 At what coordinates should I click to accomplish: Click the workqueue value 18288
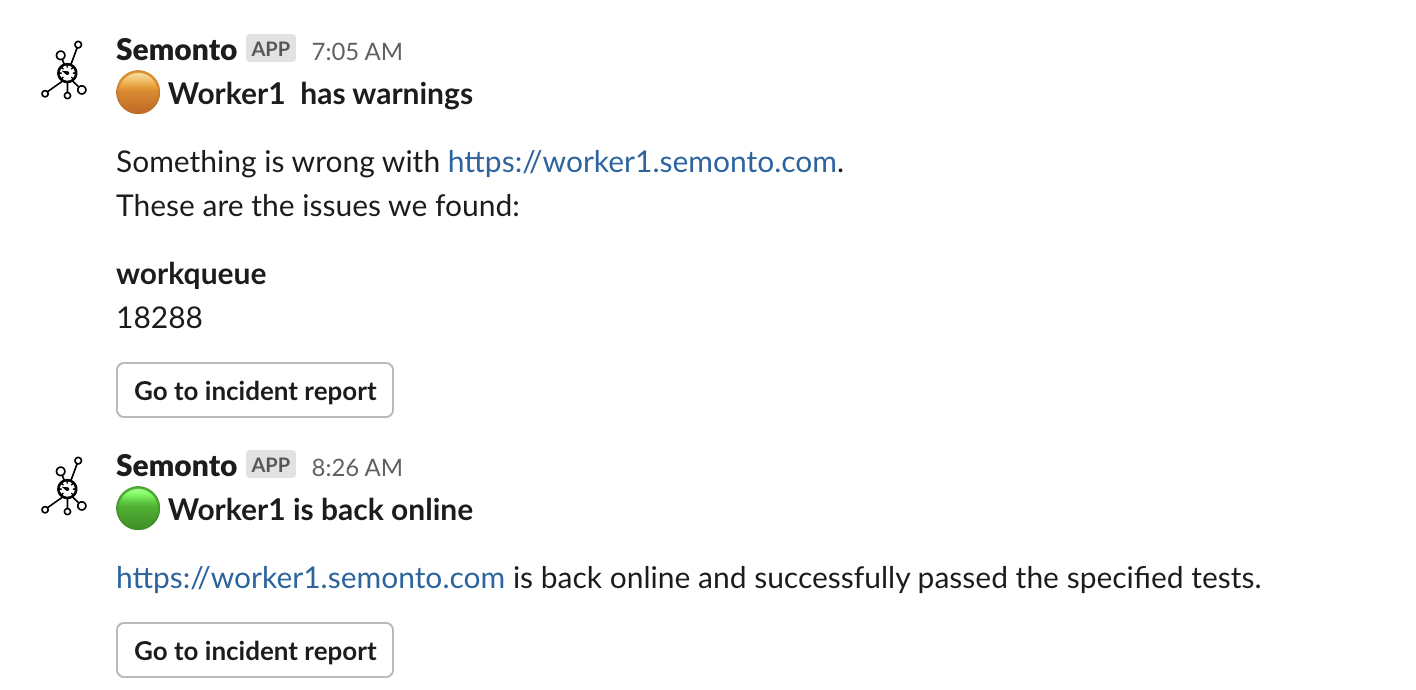[159, 318]
